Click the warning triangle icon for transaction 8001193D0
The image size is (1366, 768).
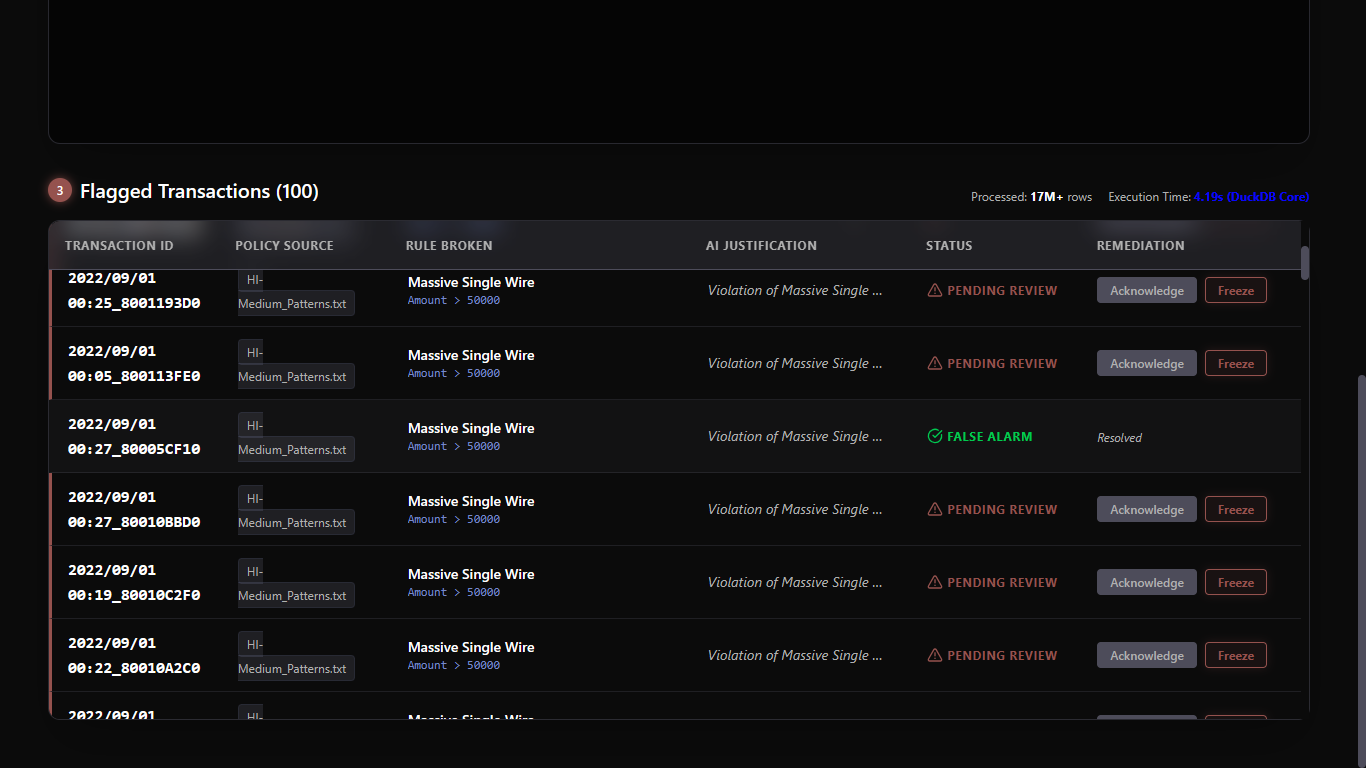[x=935, y=291]
